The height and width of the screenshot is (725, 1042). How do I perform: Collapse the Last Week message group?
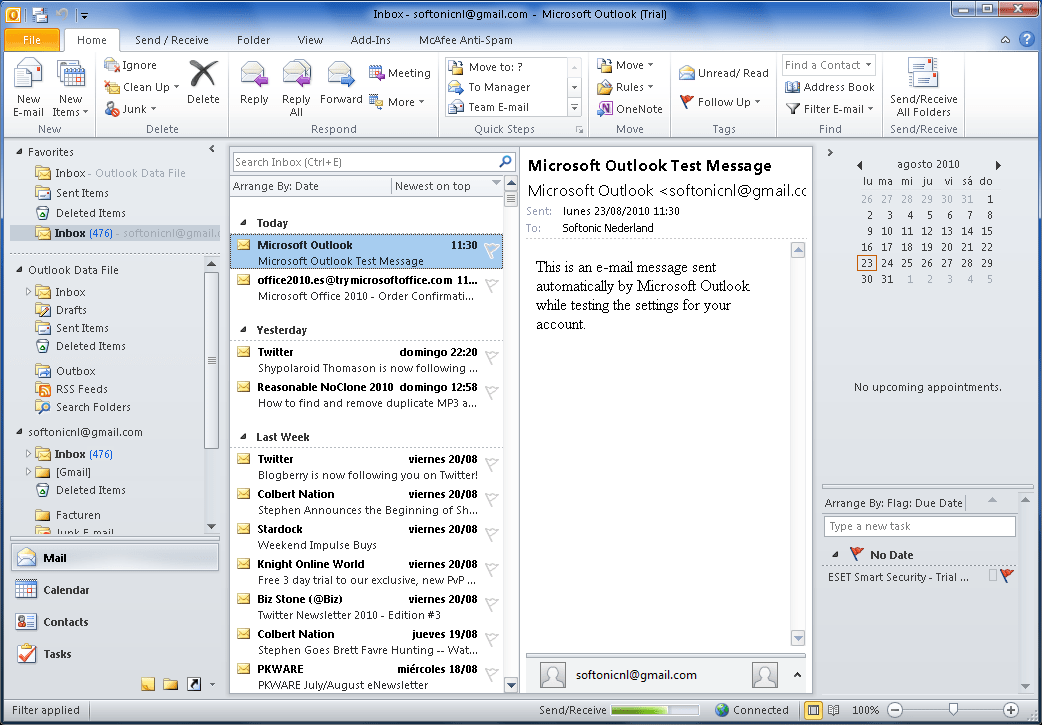[x=243, y=437]
